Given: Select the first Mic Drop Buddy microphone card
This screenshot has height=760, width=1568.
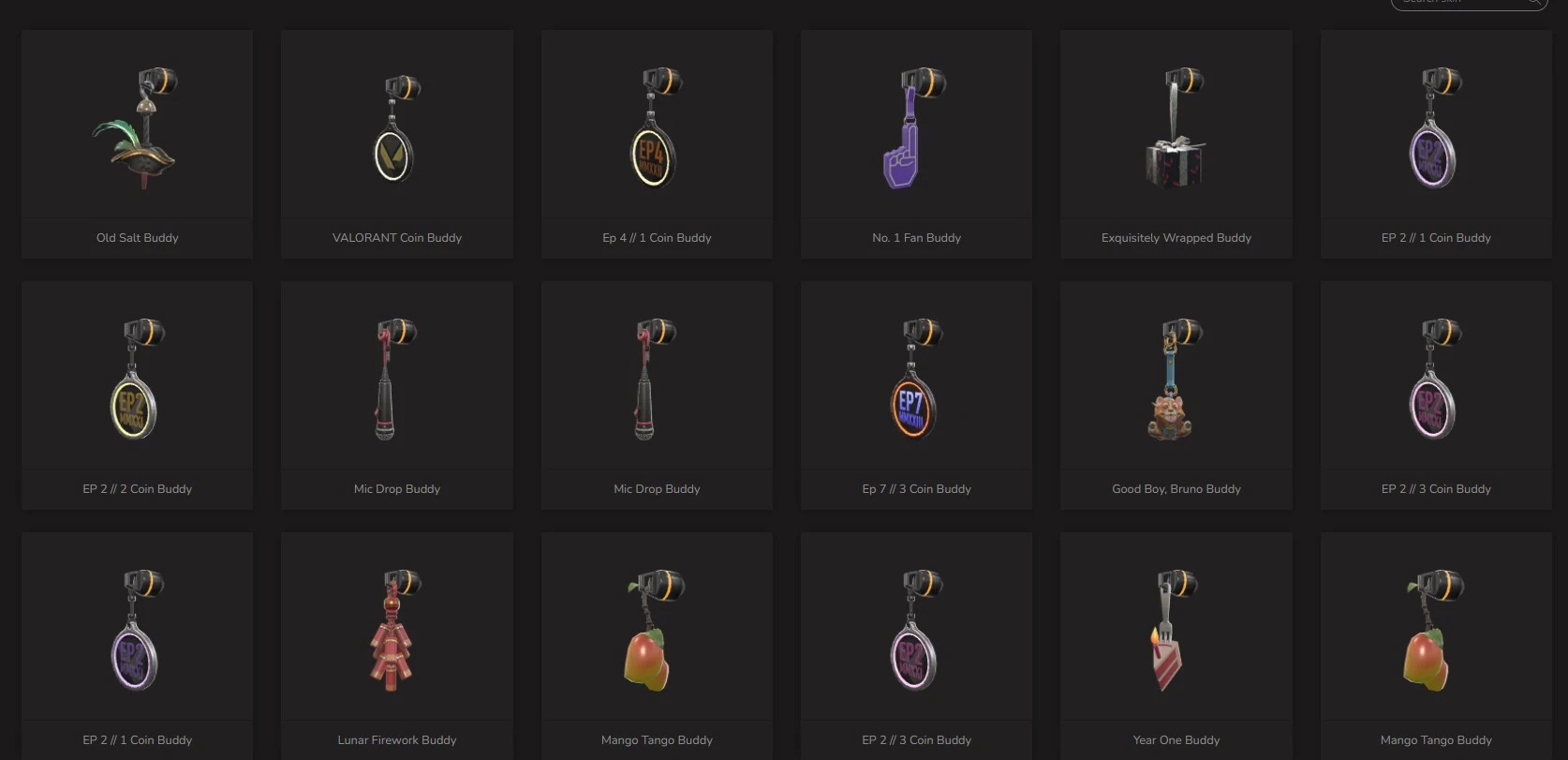Looking at the screenshot, I should pos(397,395).
